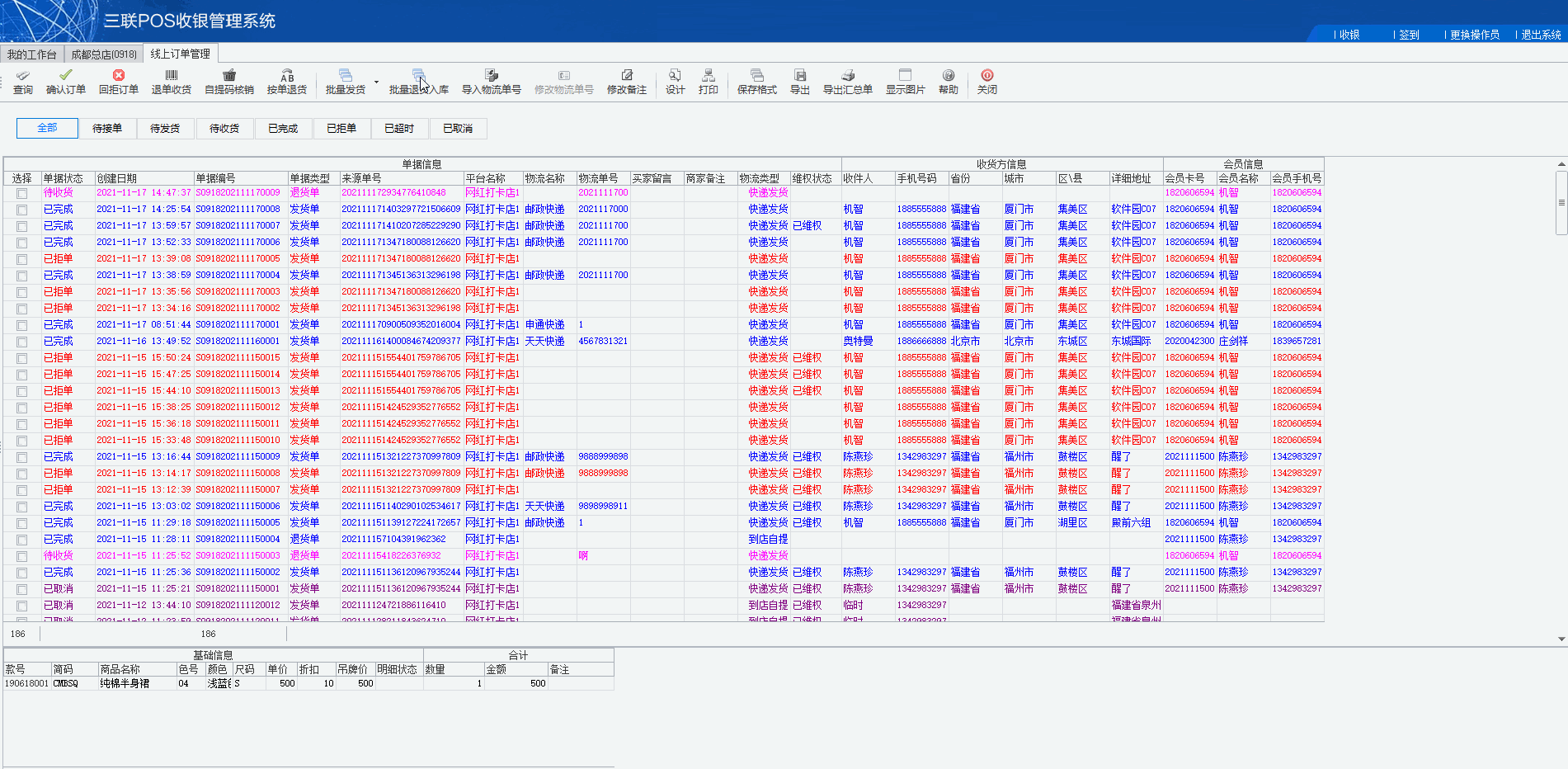The width and height of the screenshot is (1568, 769).
Task: Select the 线上订单管理 tab
Action: coord(180,54)
